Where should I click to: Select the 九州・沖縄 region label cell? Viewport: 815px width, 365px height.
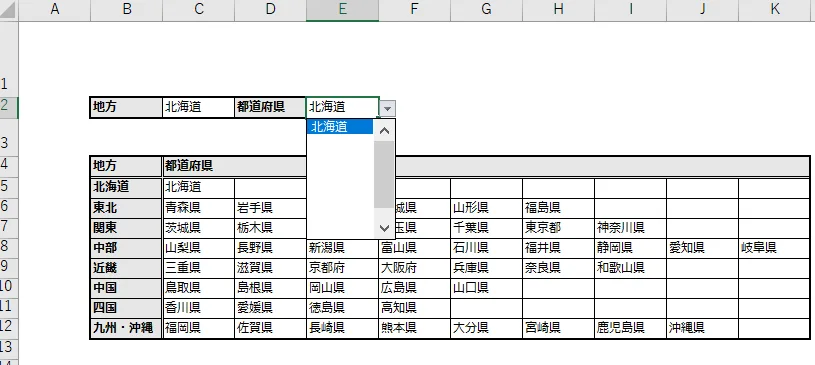click(x=126, y=328)
